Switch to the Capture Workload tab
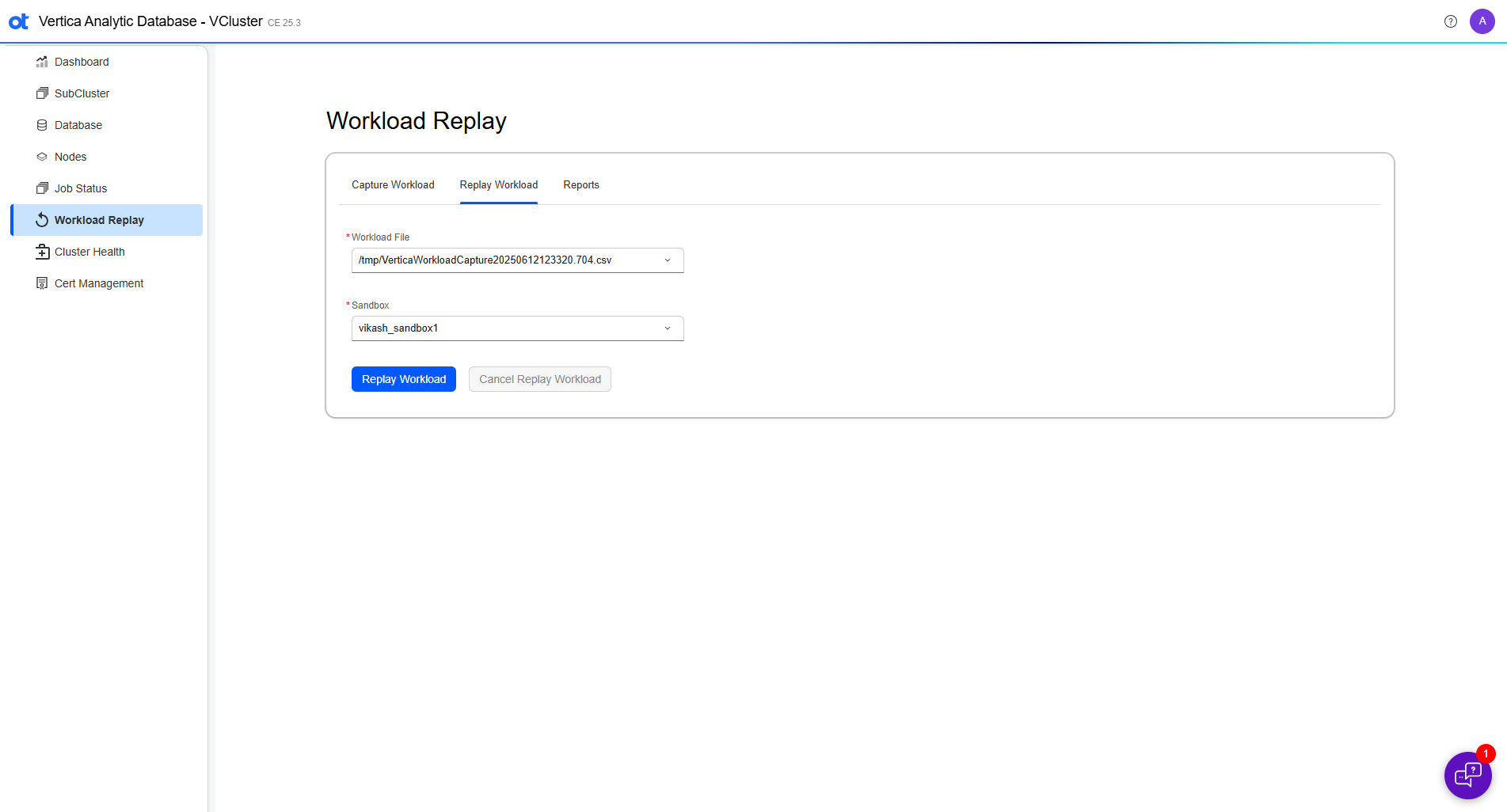The width and height of the screenshot is (1507, 812). (393, 185)
